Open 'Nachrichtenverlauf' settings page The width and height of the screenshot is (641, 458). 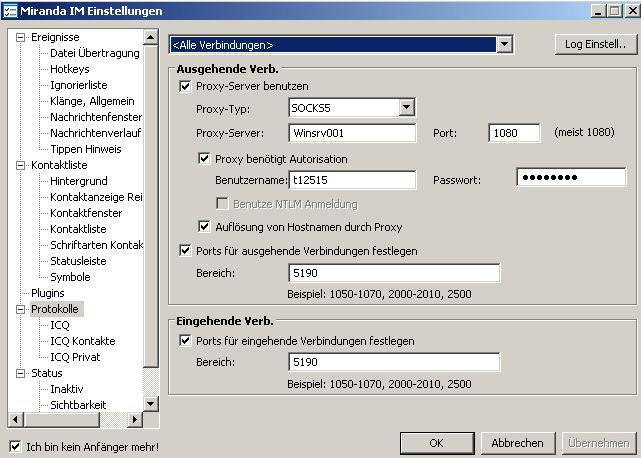coord(96,133)
